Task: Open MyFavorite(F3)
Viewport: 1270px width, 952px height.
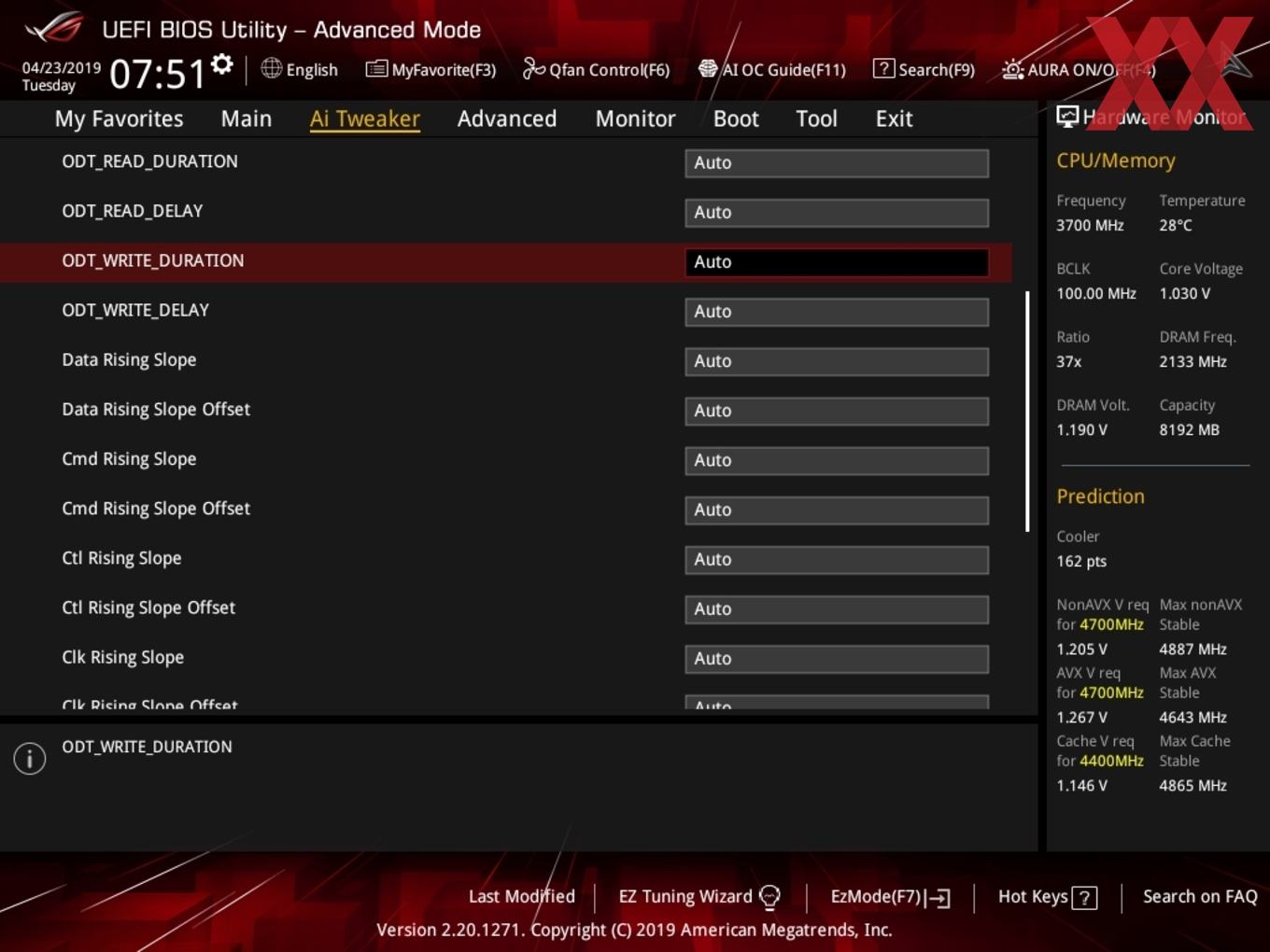Action: tap(430, 69)
